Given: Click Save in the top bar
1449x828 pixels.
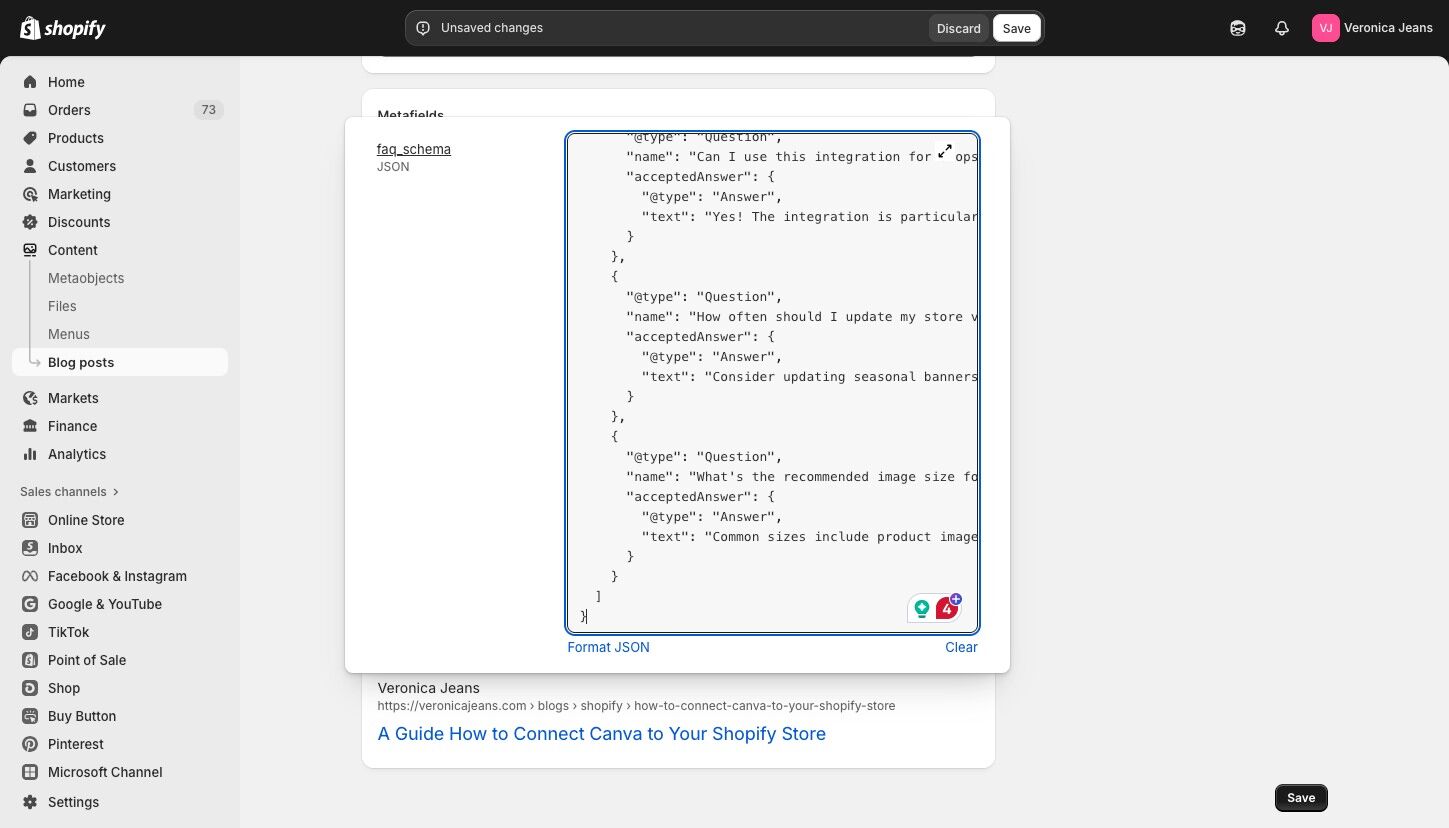Looking at the screenshot, I should [x=1017, y=28].
